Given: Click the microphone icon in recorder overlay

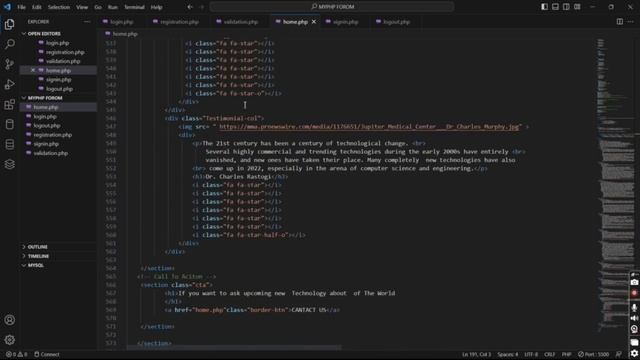Looking at the screenshot, I should (x=634, y=308).
